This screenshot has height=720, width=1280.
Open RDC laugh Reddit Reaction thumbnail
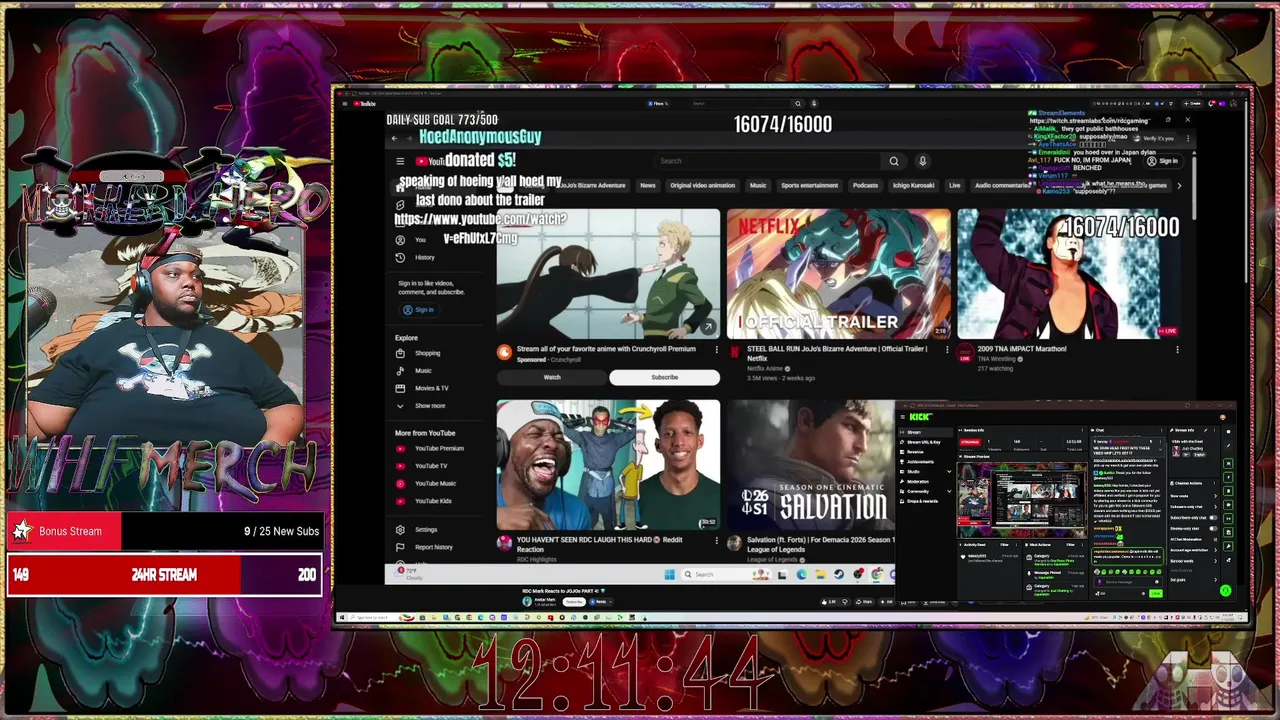(x=608, y=465)
